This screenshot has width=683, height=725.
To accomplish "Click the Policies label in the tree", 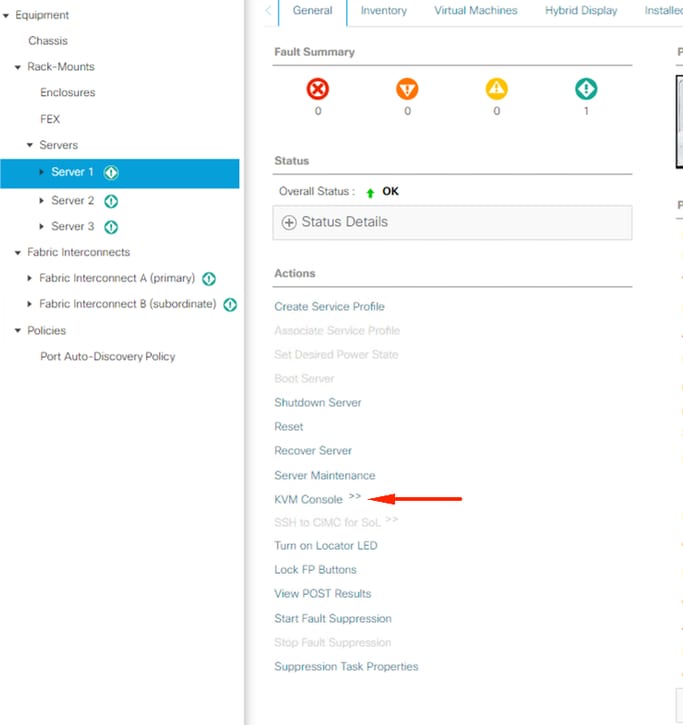I will [x=47, y=331].
